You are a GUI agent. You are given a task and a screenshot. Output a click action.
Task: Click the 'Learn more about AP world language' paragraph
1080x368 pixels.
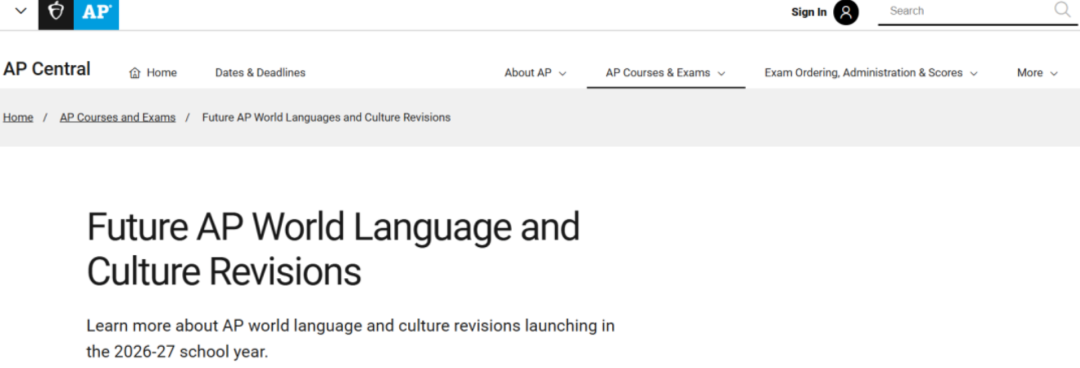(351, 338)
